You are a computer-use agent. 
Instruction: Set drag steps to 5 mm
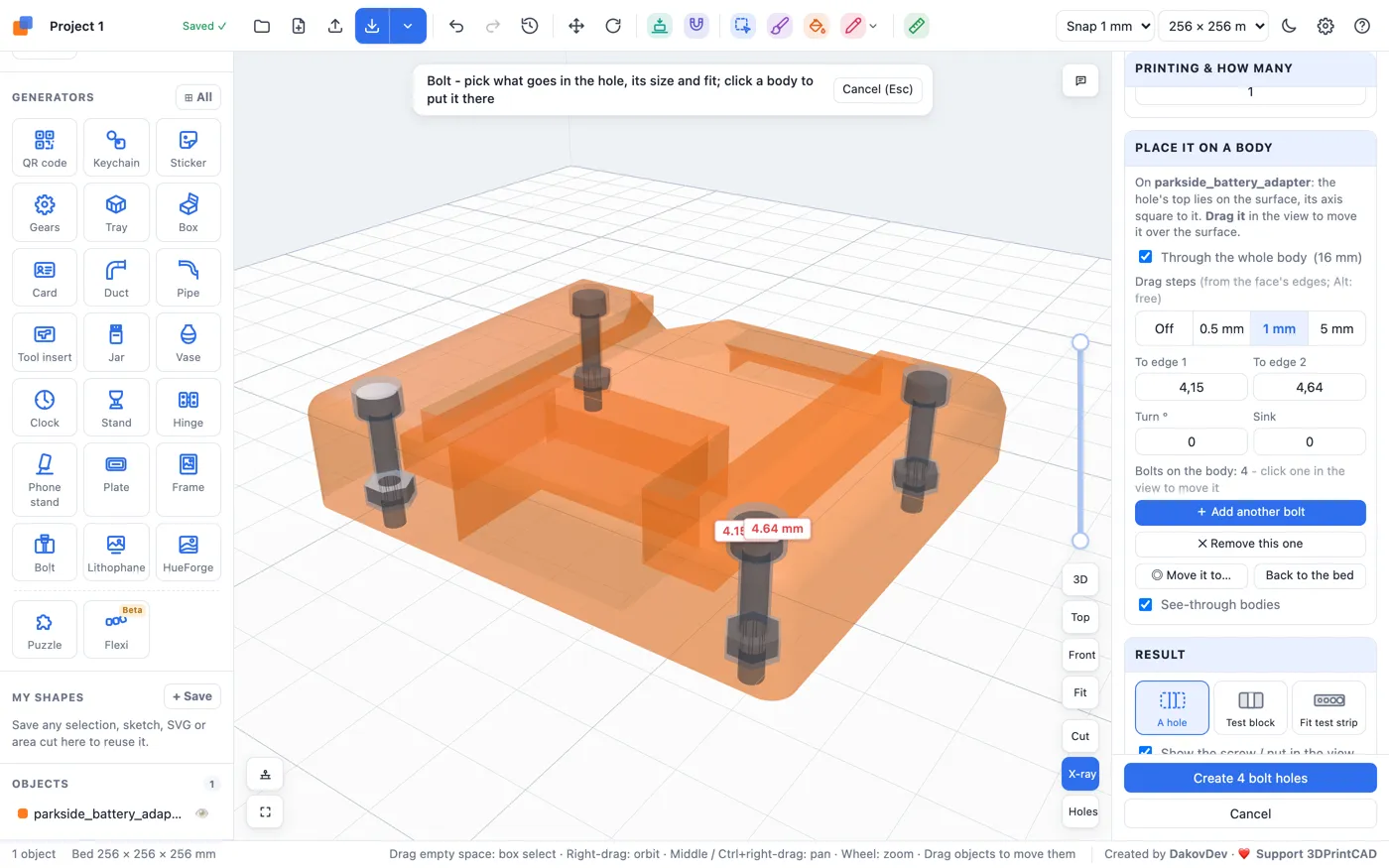pos(1336,328)
